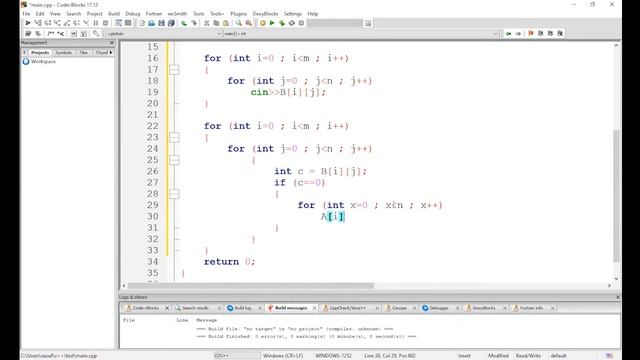Switch to the Cscope tab
Screen dimensions: 640x360
399,308
